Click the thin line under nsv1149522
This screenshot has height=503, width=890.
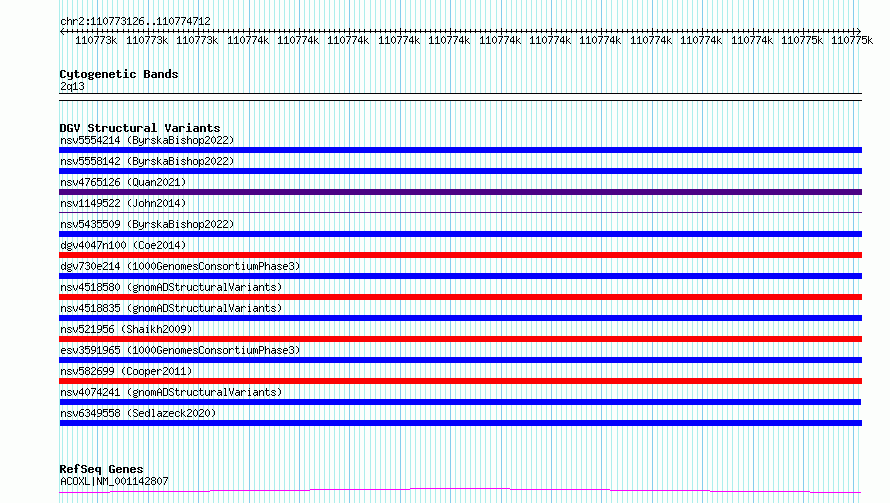[460, 213]
